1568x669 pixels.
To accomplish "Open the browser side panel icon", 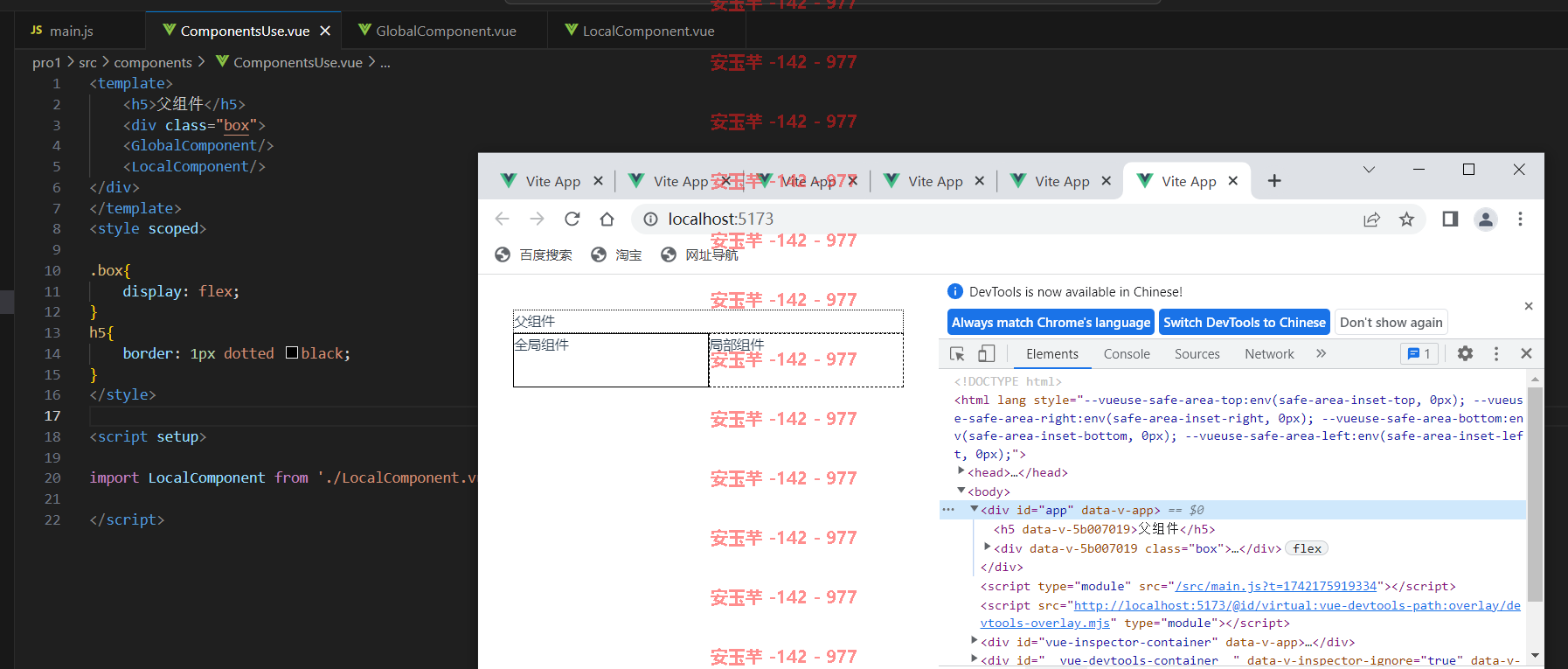I will 1450,219.
